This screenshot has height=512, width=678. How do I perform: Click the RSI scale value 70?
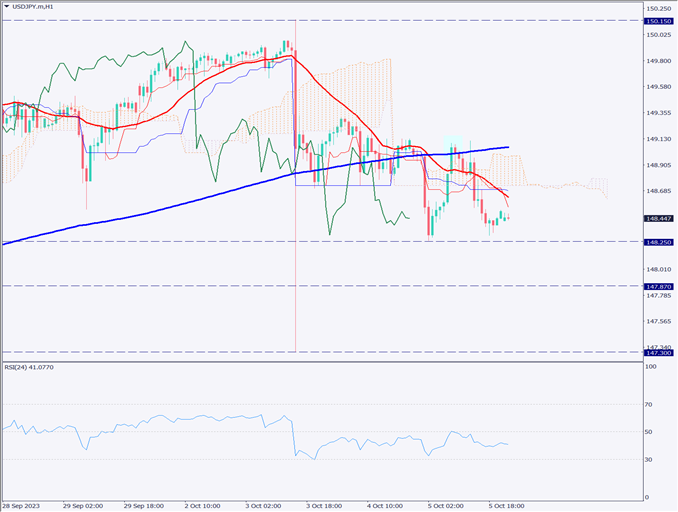click(648, 405)
